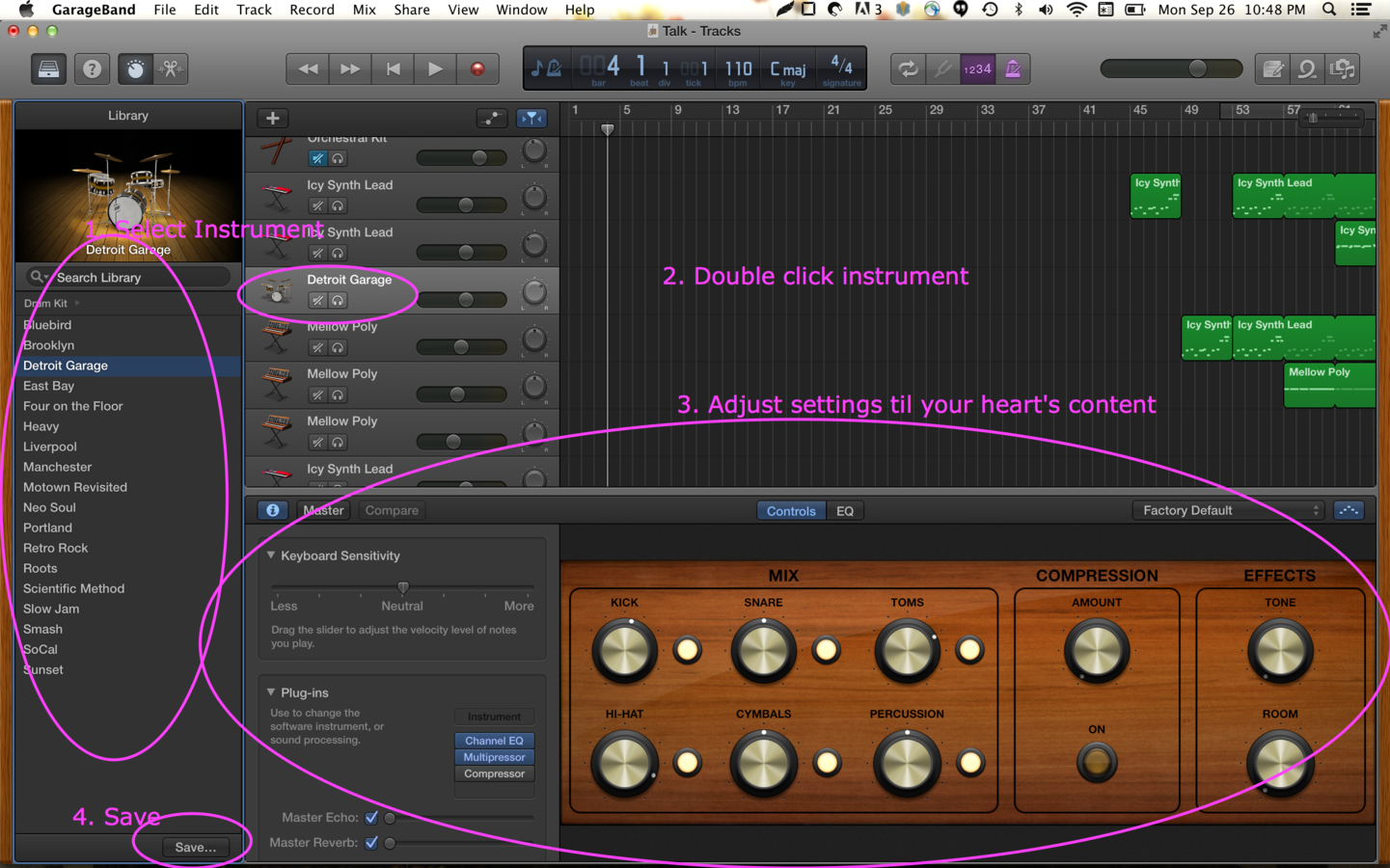Toggle Smart Controls knob button in toolbar
1390x868 pixels.
click(135, 69)
